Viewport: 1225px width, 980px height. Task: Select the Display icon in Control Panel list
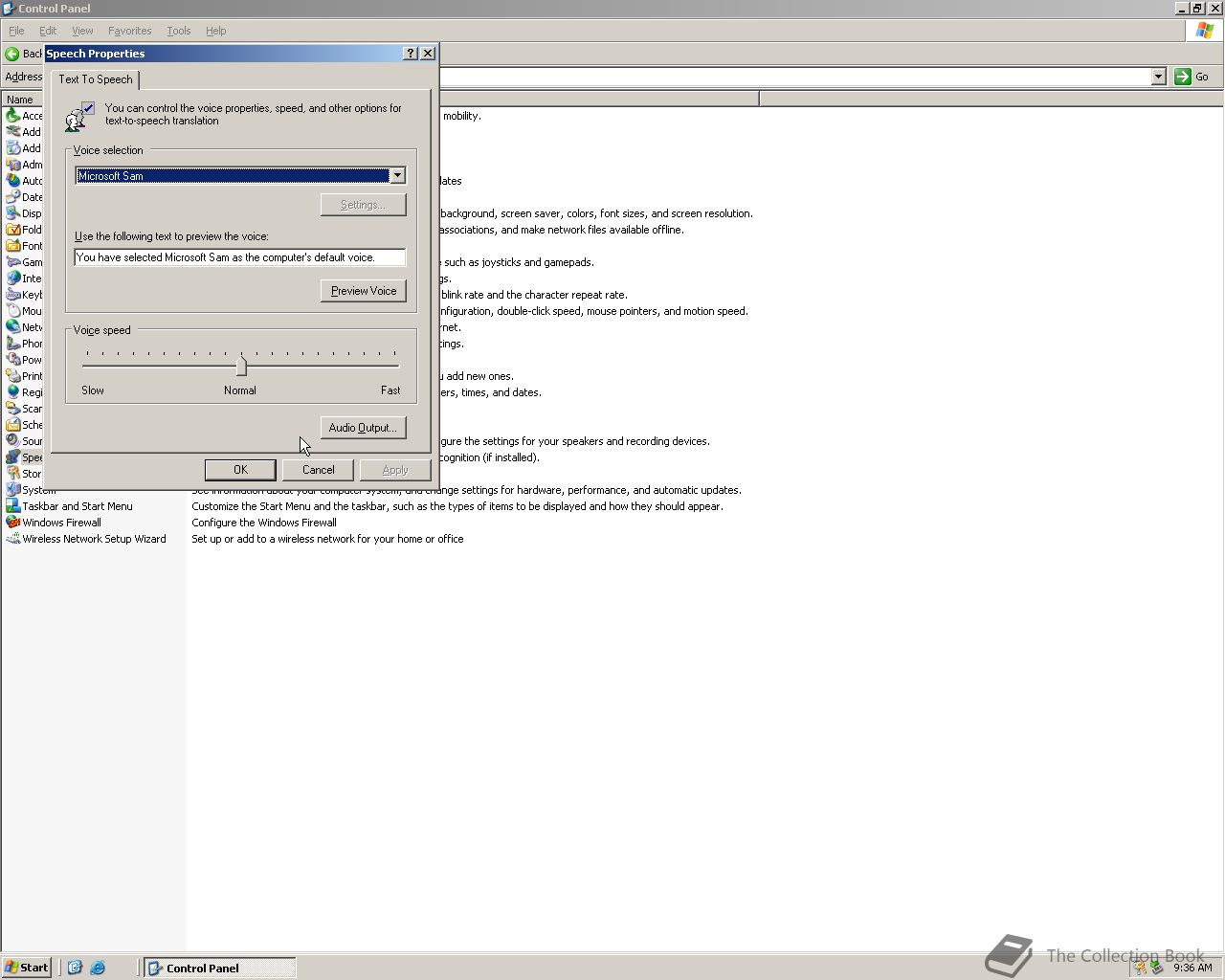pos(13,213)
